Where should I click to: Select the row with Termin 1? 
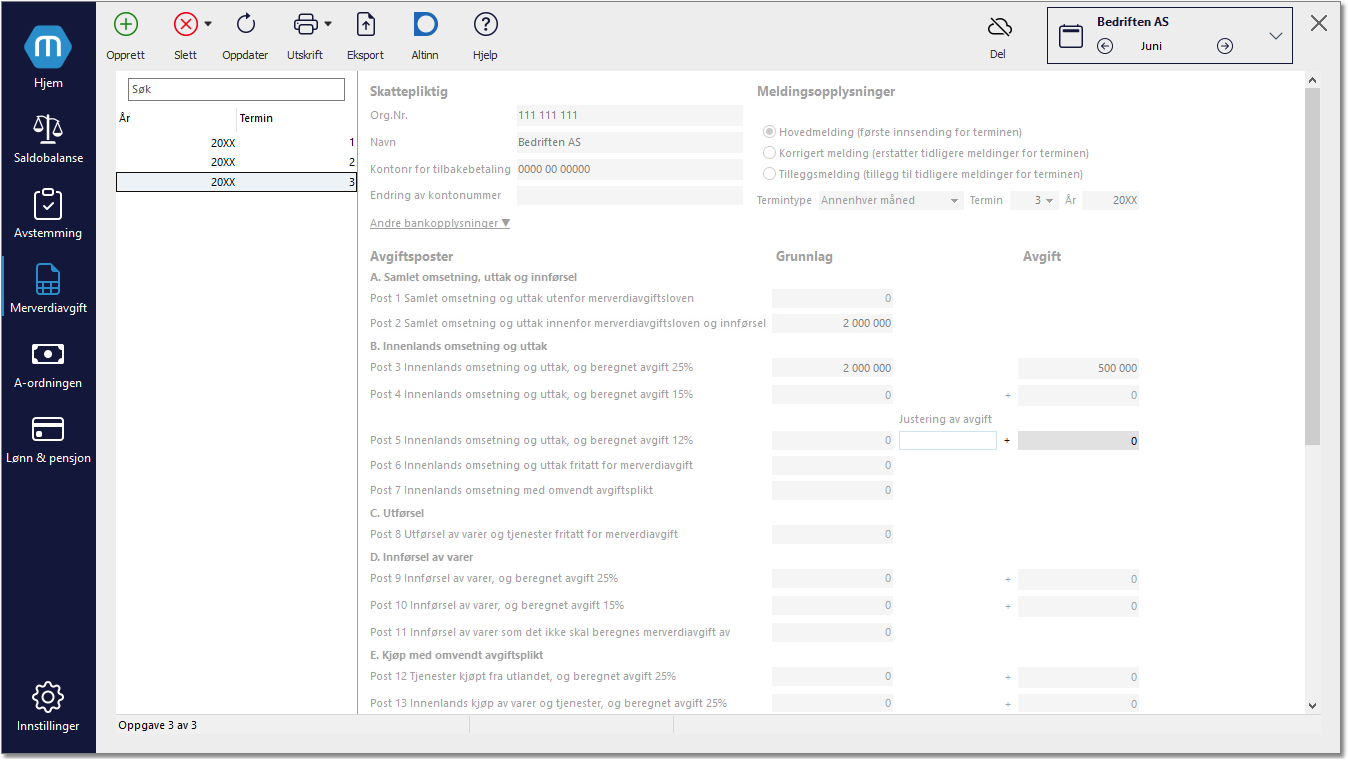point(236,142)
